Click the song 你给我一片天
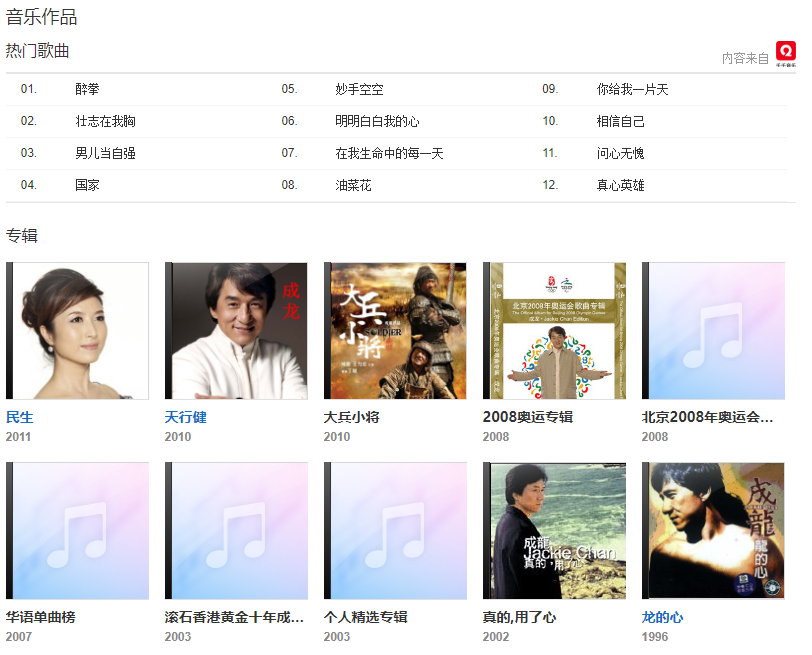The image size is (812, 655). (x=632, y=89)
